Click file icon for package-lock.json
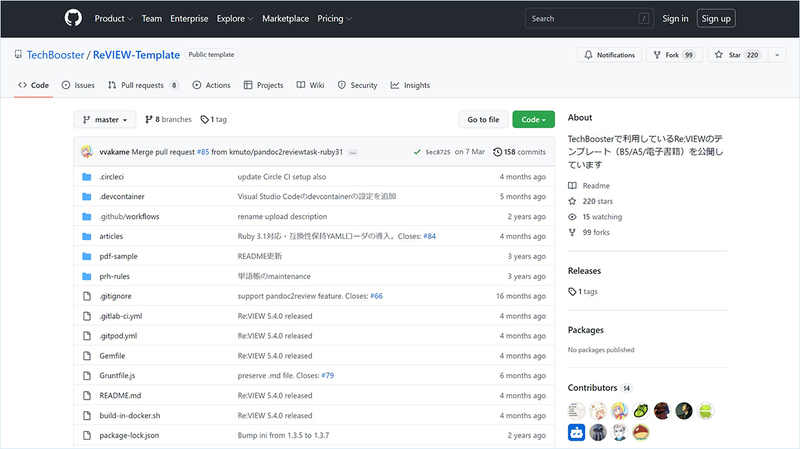Image resolution: width=800 pixels, height=449 pixels. 87,435
